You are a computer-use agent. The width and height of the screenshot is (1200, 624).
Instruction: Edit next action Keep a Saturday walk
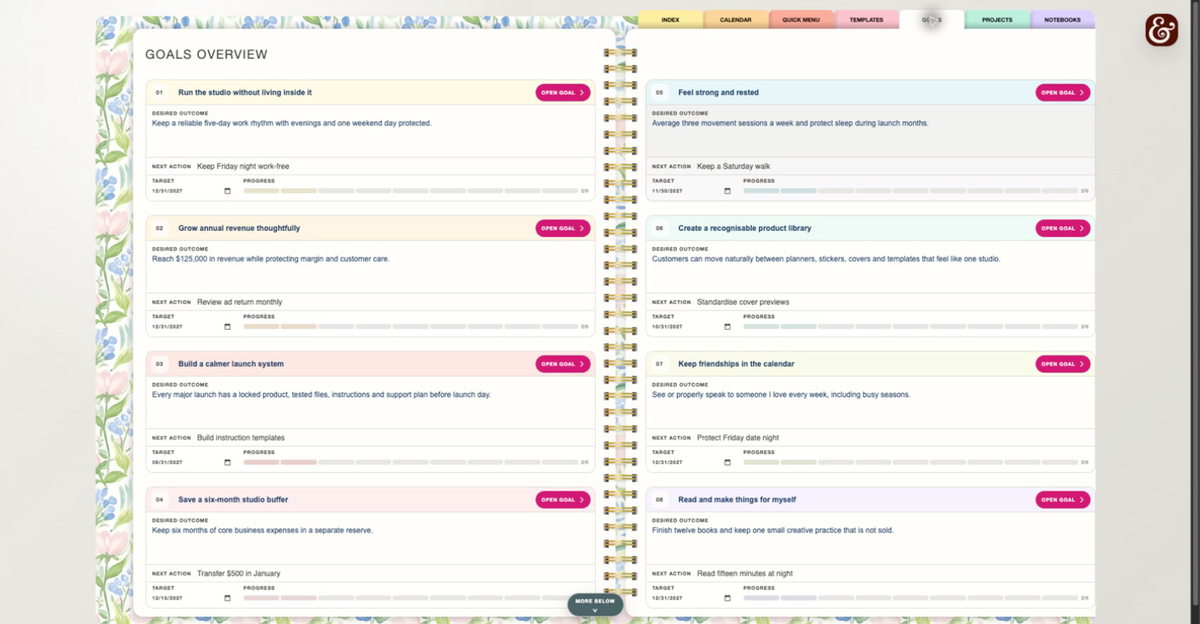(734, 166)
